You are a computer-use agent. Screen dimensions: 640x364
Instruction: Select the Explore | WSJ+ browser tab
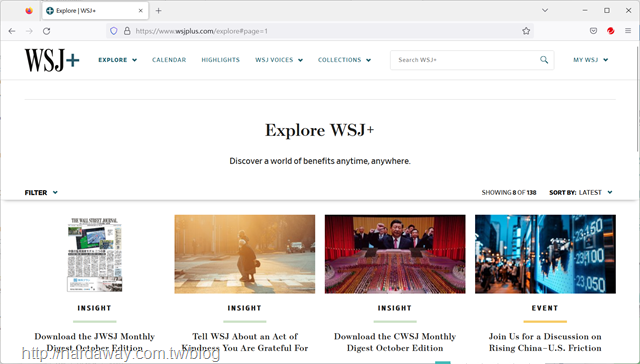point(95,11)
